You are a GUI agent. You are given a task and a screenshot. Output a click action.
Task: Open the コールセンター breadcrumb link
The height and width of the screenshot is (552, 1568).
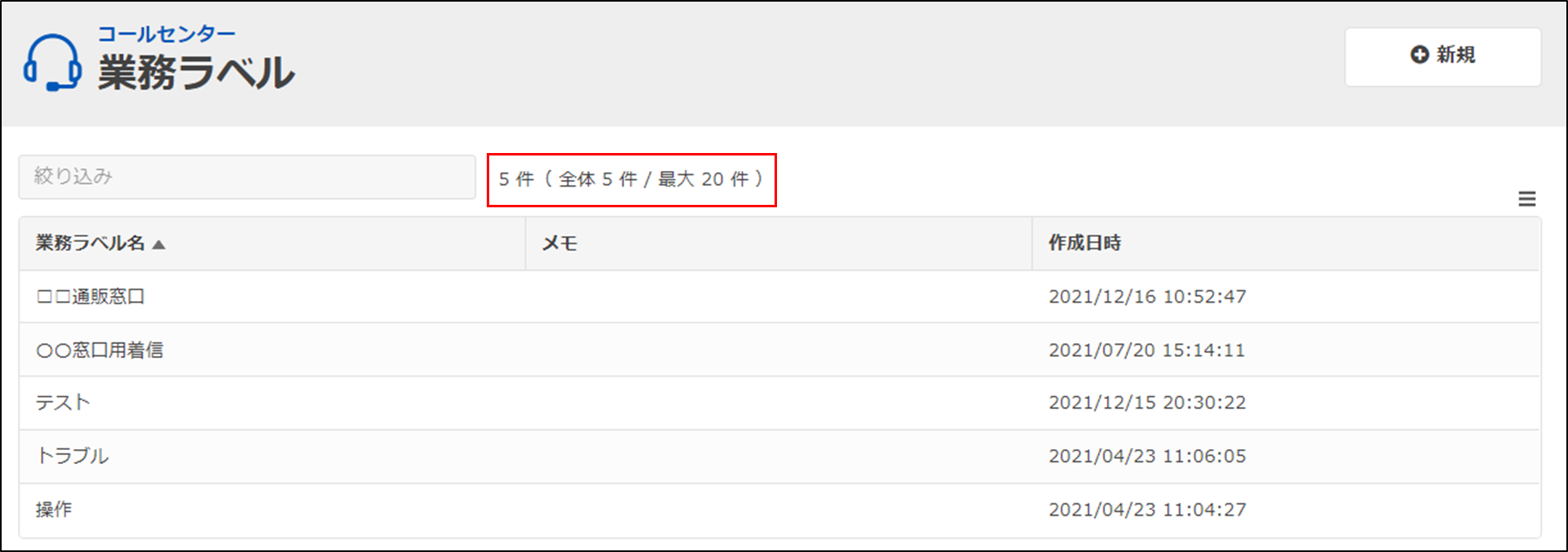[166, 34]
